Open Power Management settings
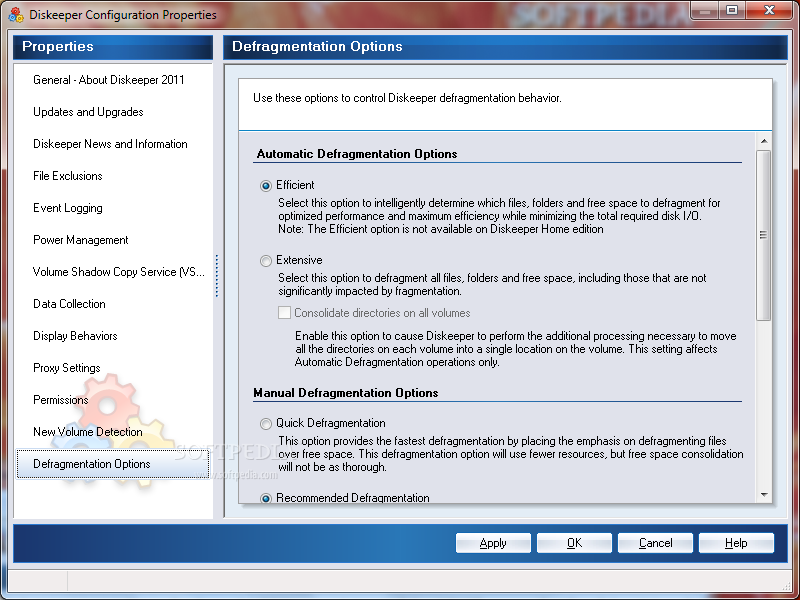Viewport: 800px width, 600px height. [x=81, y=240]
